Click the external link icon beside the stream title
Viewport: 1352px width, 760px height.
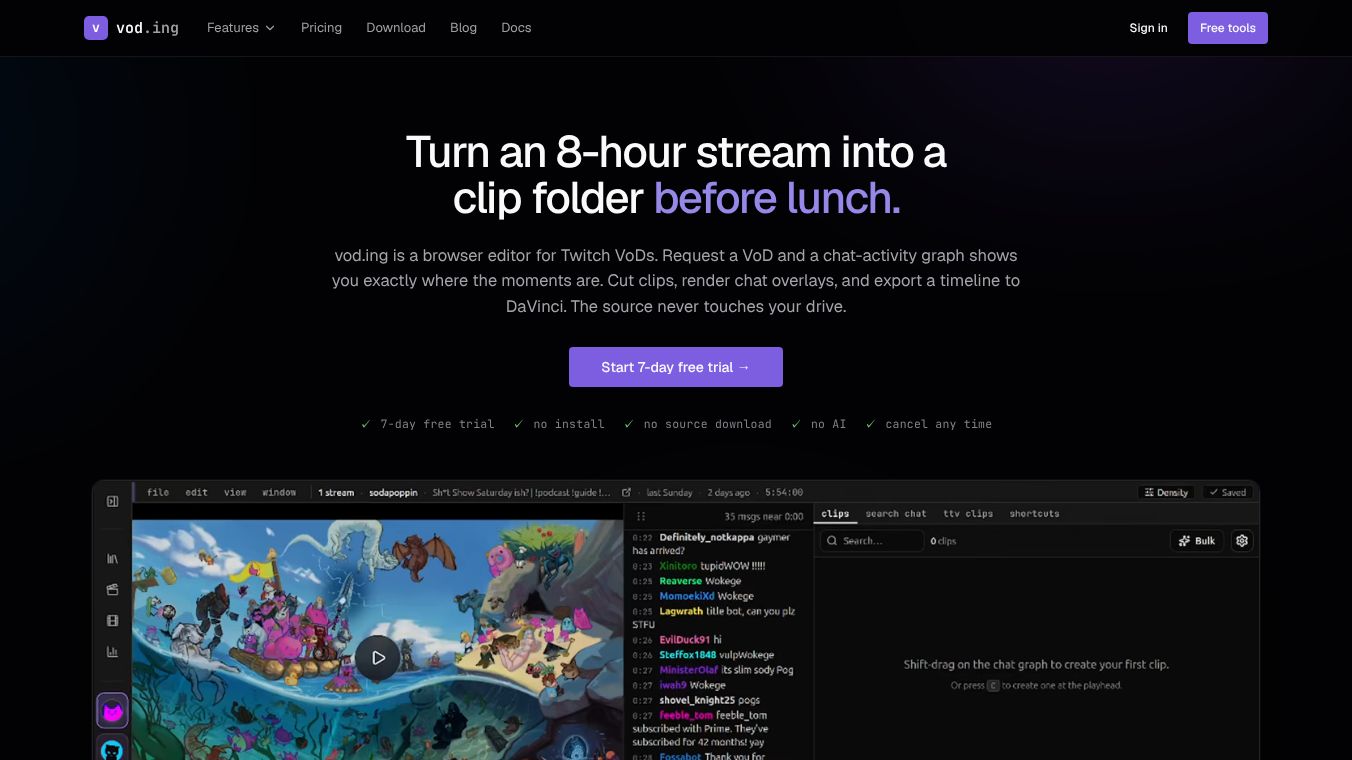[x=627, y=493]
